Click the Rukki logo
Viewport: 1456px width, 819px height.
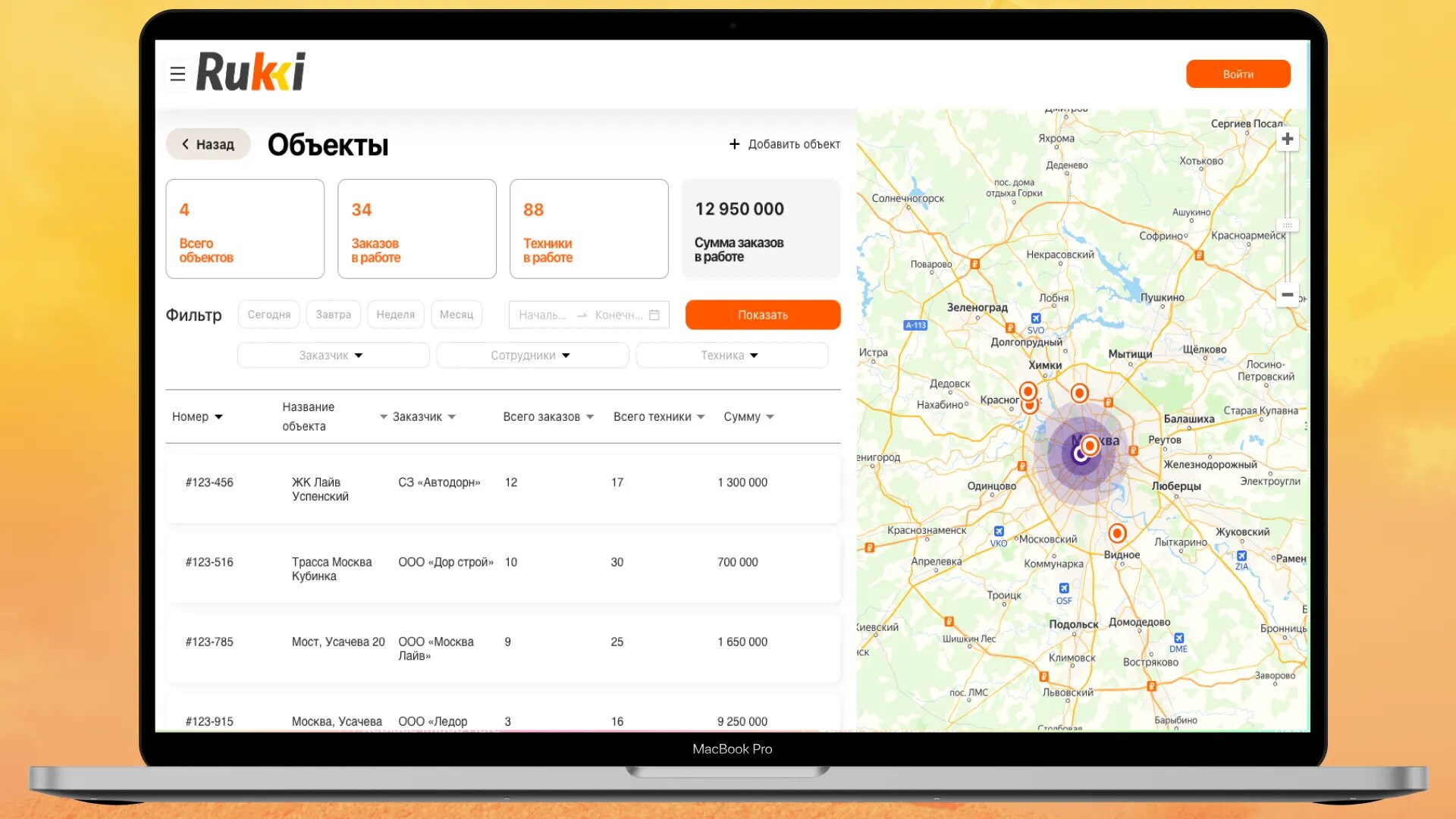point(251,72)
